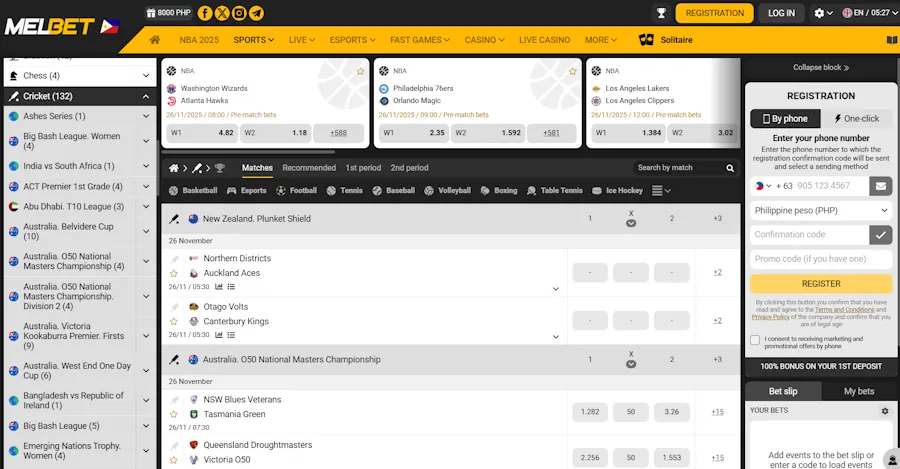Expand markets for Northern Districts match
900x469 pixels.
coord(556,289)
